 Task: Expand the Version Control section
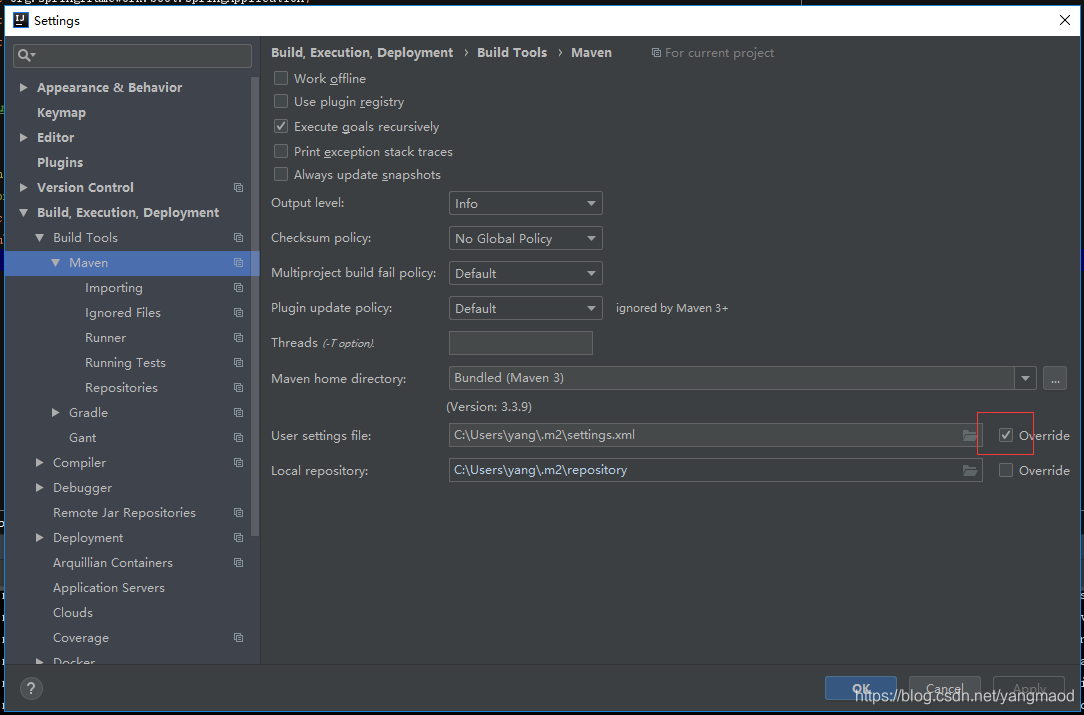(24, 187)
